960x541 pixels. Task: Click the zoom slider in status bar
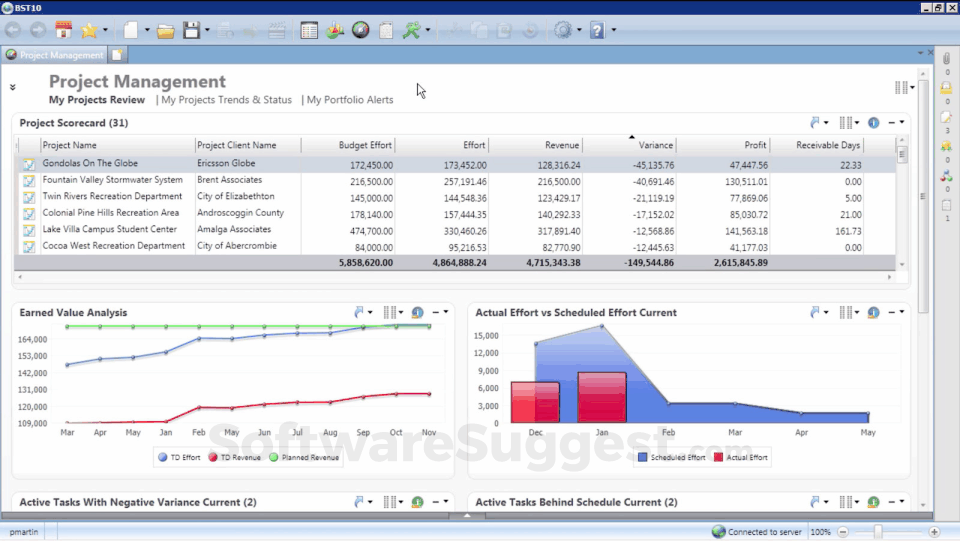click(878, 532)
